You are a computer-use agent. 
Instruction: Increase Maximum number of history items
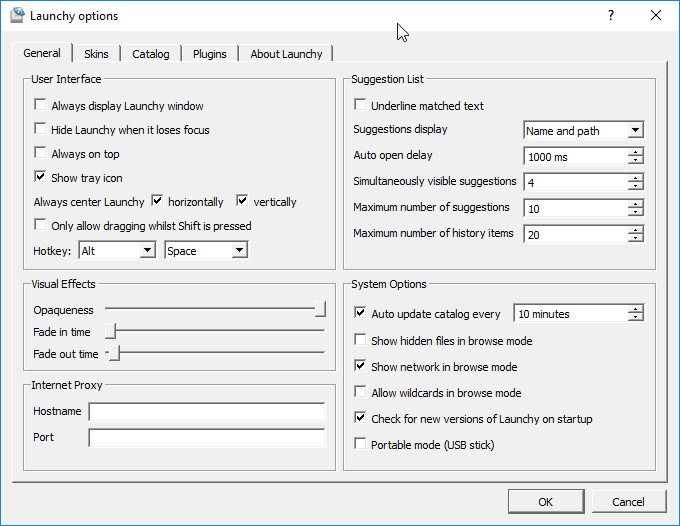(x=636, y=230)
